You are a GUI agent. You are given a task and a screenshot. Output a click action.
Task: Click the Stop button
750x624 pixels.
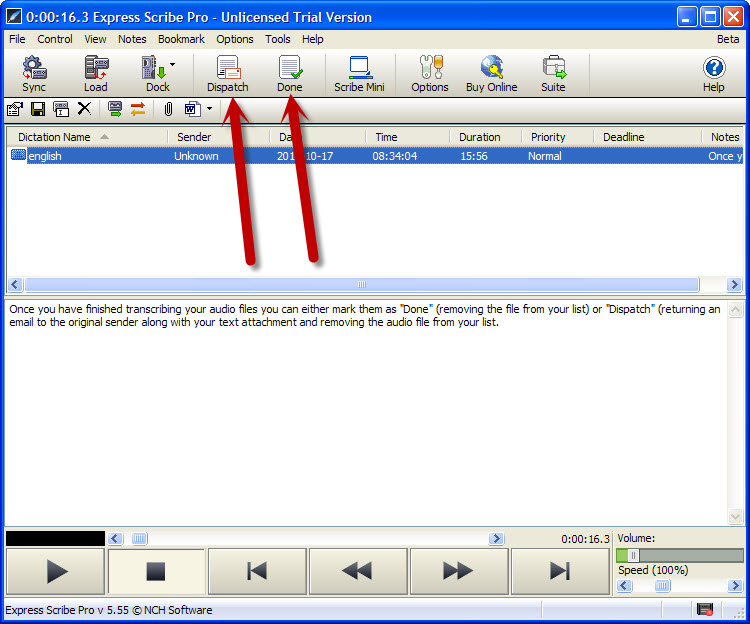tap(156, 571)
